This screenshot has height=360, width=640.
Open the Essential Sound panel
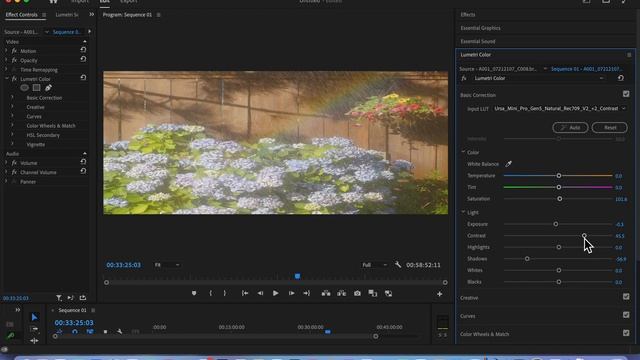478,41
